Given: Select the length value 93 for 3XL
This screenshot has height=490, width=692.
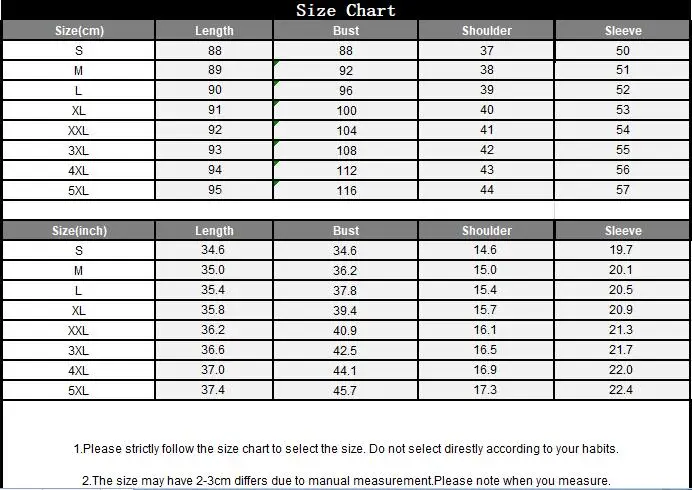Looking at the screenshot, I should (x=215, y=150).
